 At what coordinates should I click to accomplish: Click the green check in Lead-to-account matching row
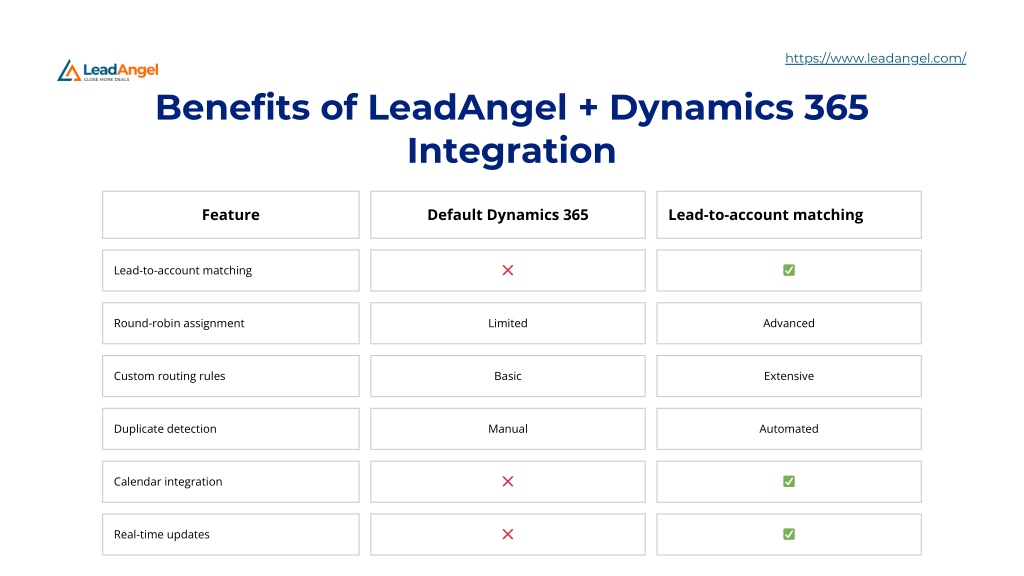pos(789,270)
